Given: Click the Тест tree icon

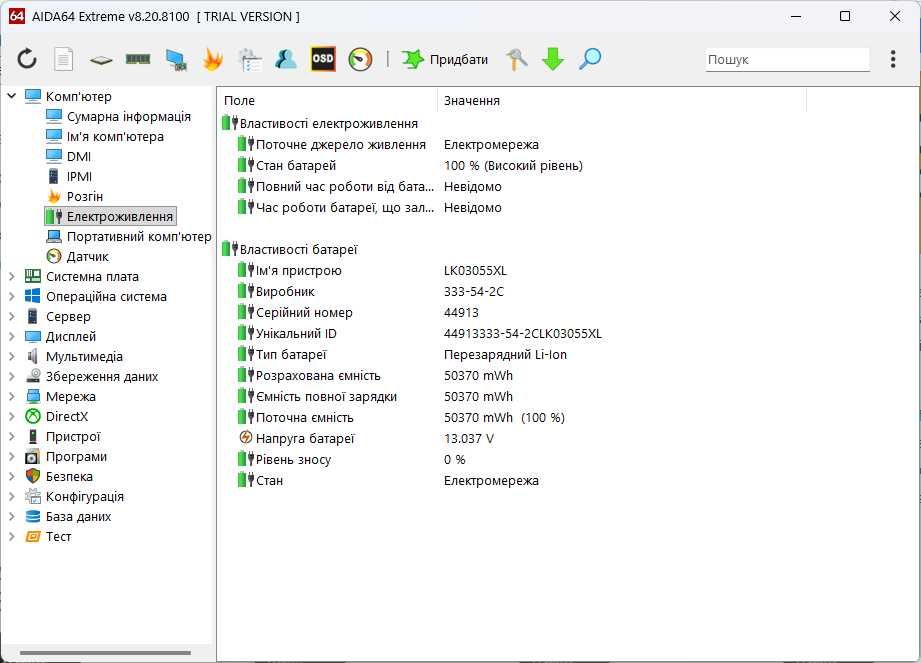Looking at the screenshot, I should click(33, 536).
